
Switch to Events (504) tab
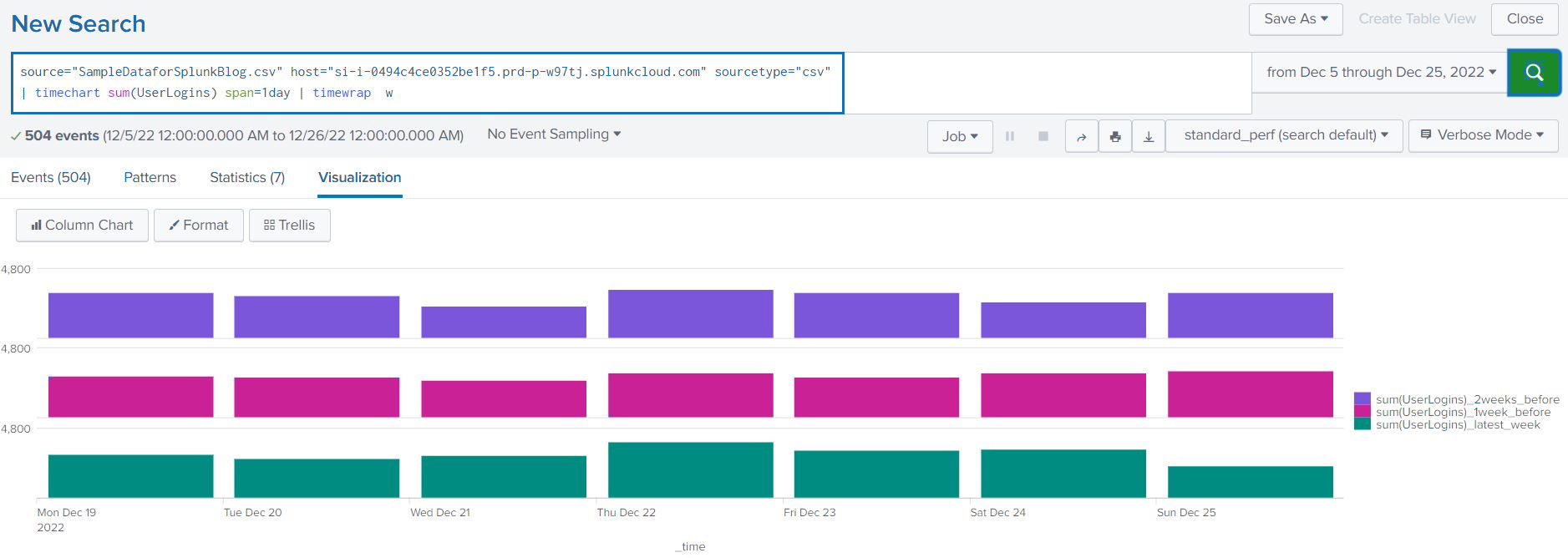pos(51,177)
